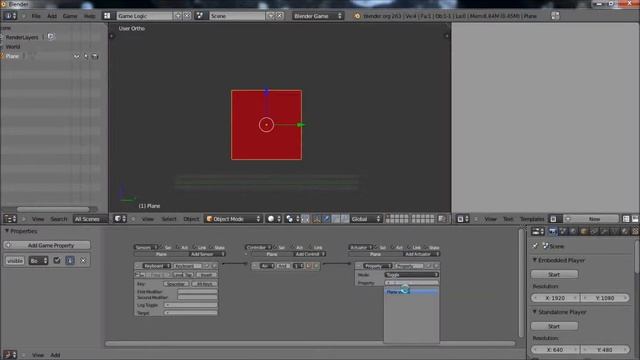Toggle Plane selectability arrow in outliner
This screenshot has width=640, height=360.
pos(86,56)
